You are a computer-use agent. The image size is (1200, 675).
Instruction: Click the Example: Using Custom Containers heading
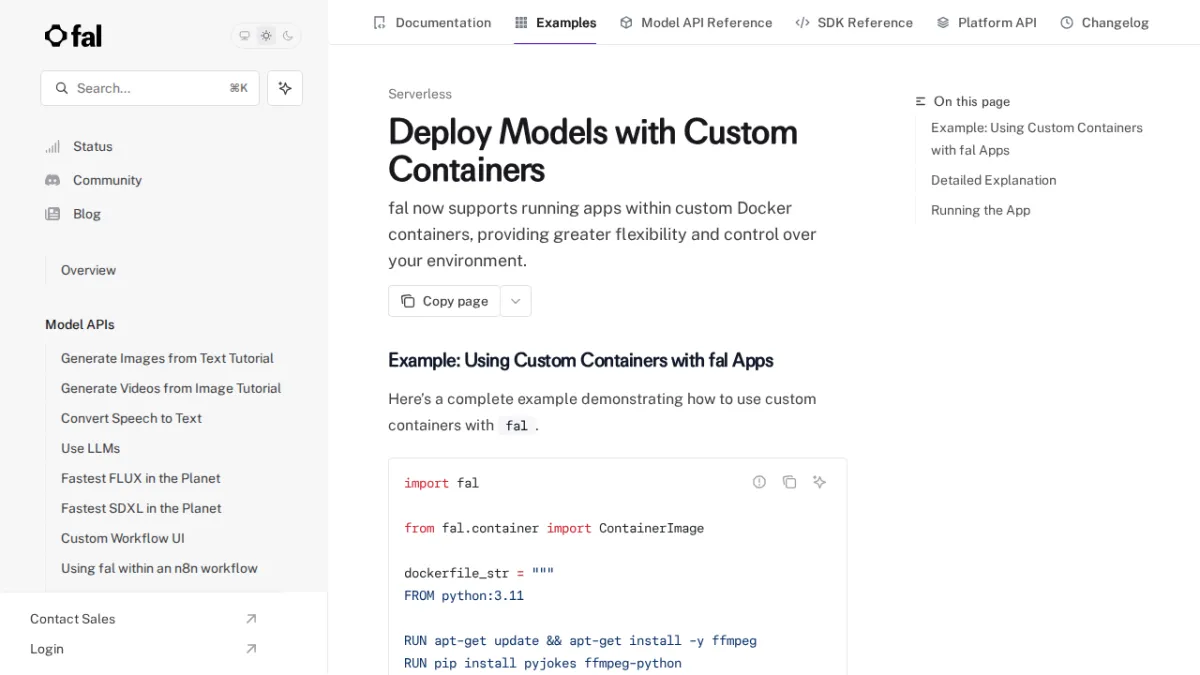pyautogui.click(x=581, y=360)
